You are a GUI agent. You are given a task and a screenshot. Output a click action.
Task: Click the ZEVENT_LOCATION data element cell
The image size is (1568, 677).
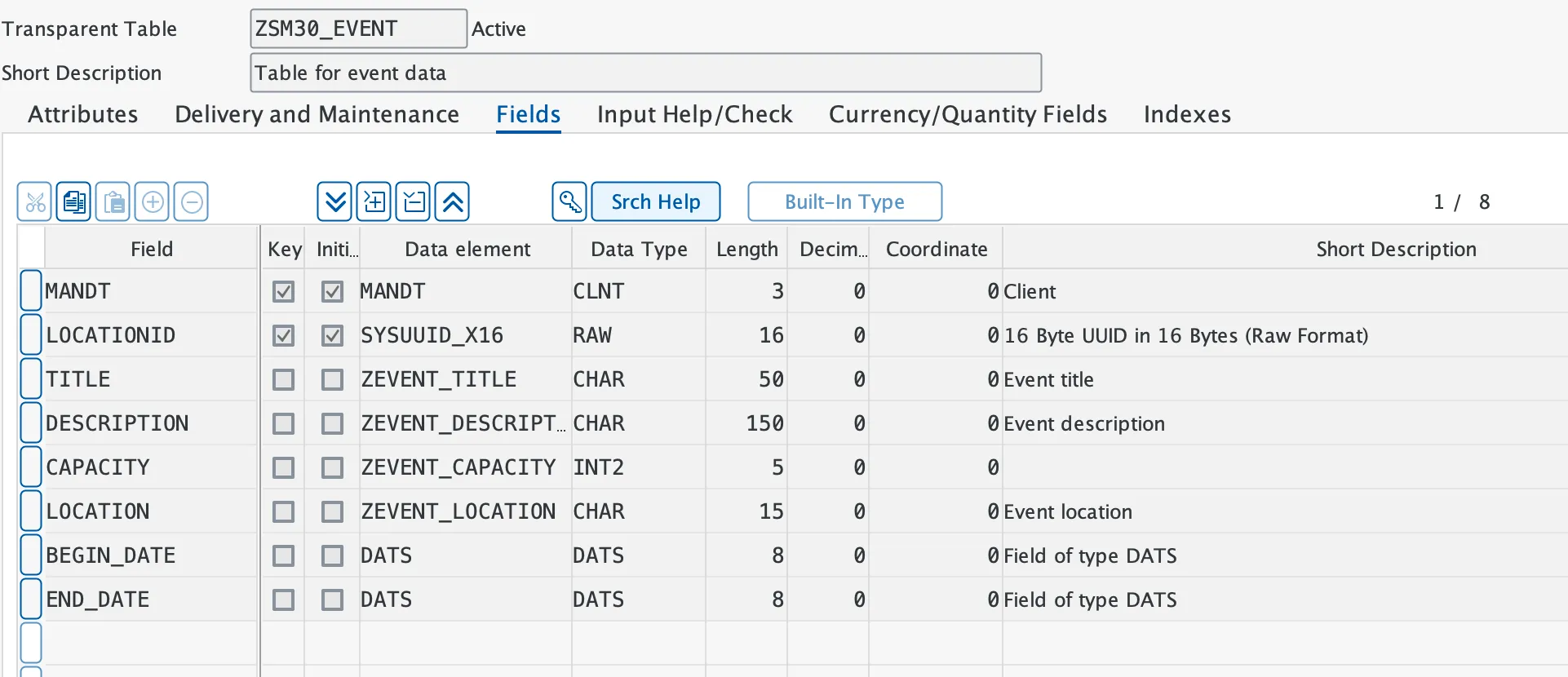(x=458, y=511)
